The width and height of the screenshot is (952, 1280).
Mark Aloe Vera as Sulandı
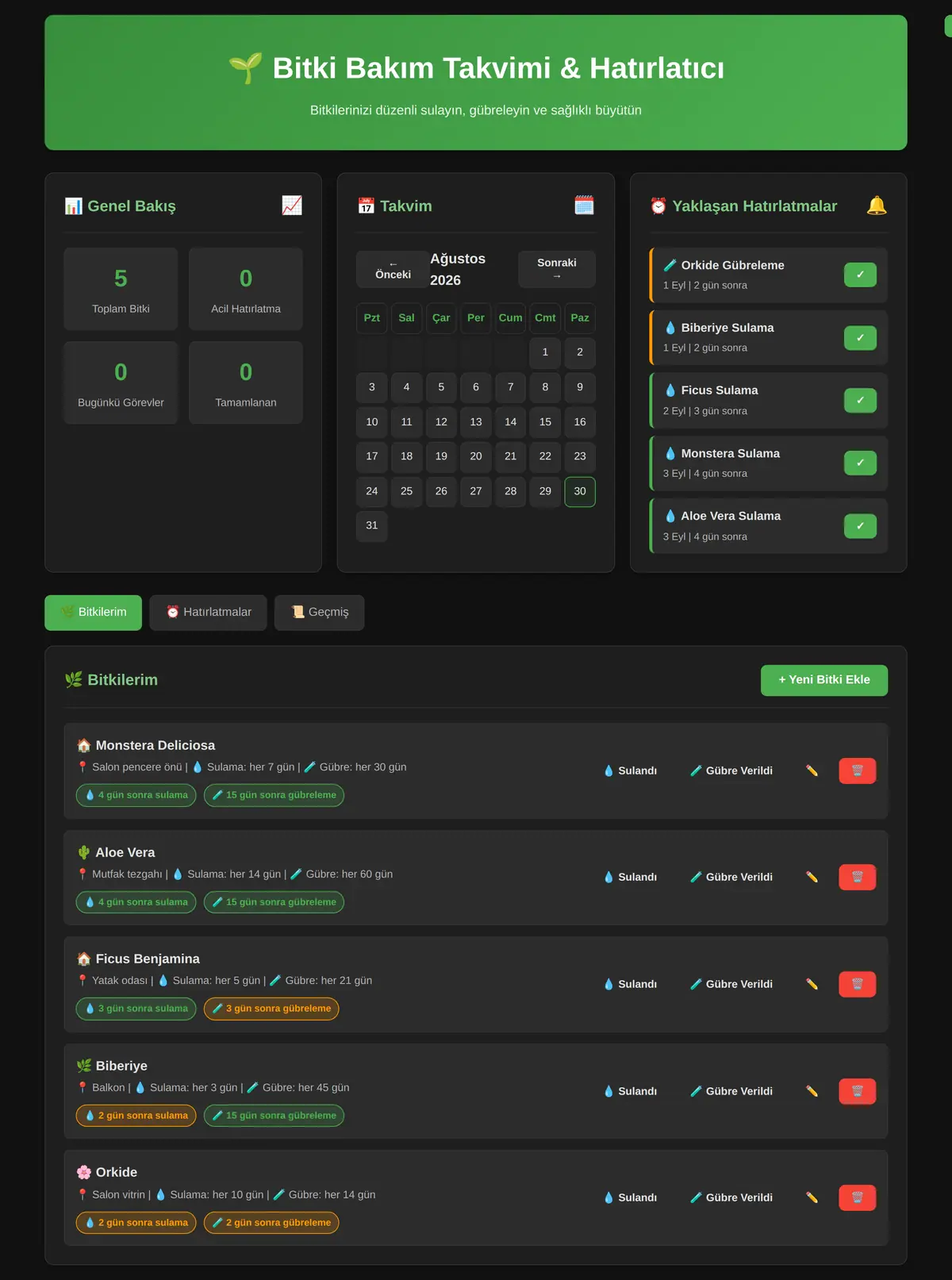(631, 877)
